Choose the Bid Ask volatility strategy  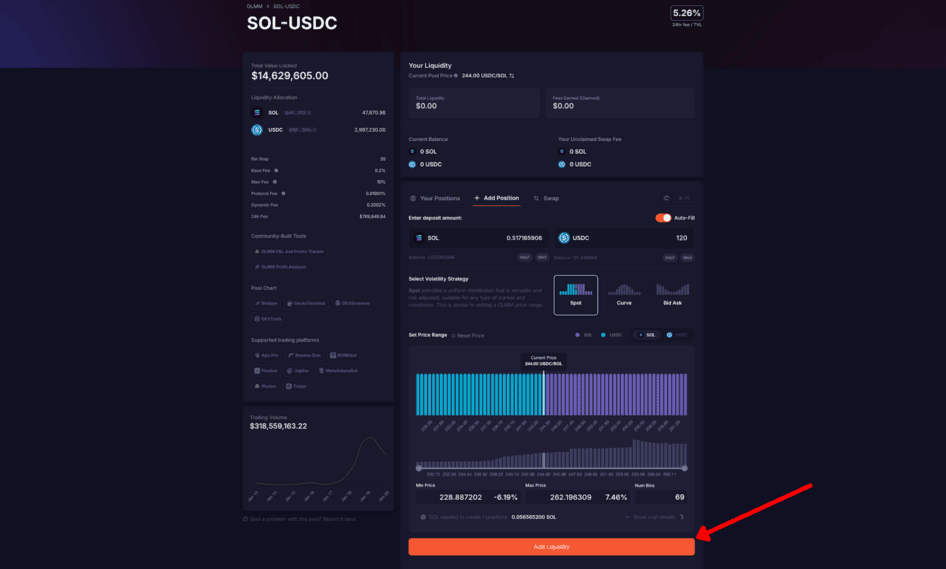pos(672,295)
